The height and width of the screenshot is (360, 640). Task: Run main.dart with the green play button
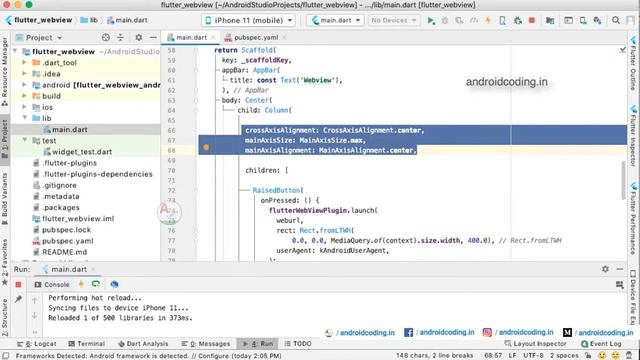[x=431, y=20]
